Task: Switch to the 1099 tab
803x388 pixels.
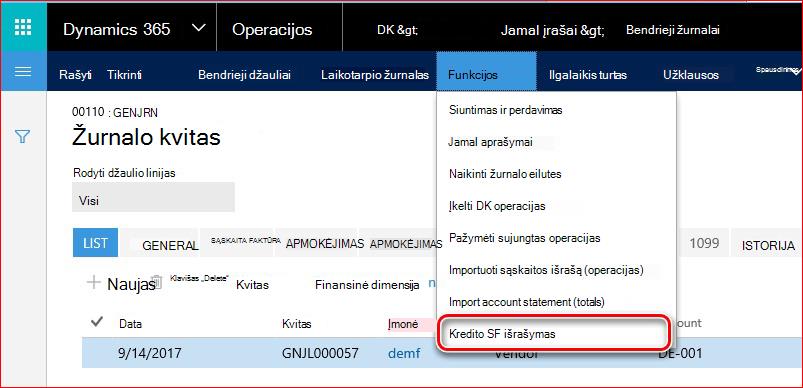Action: pyautogui.click(x=704, y=243)
